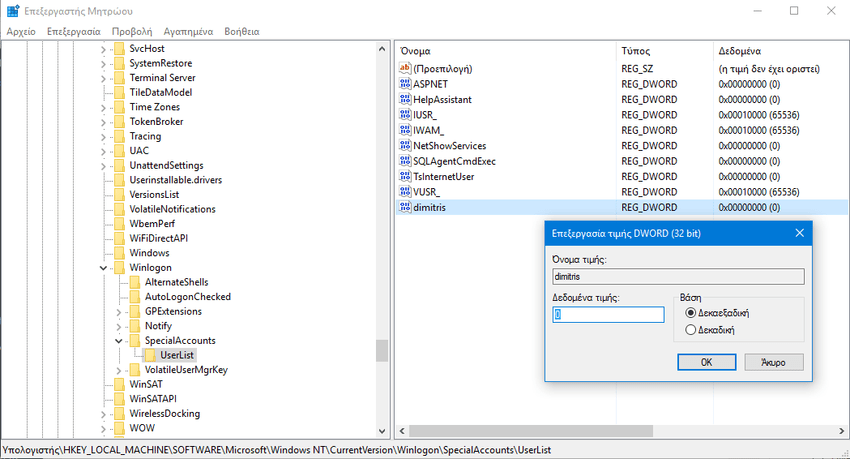Select the Δεκαεξαδική radio button

[691, 313]
